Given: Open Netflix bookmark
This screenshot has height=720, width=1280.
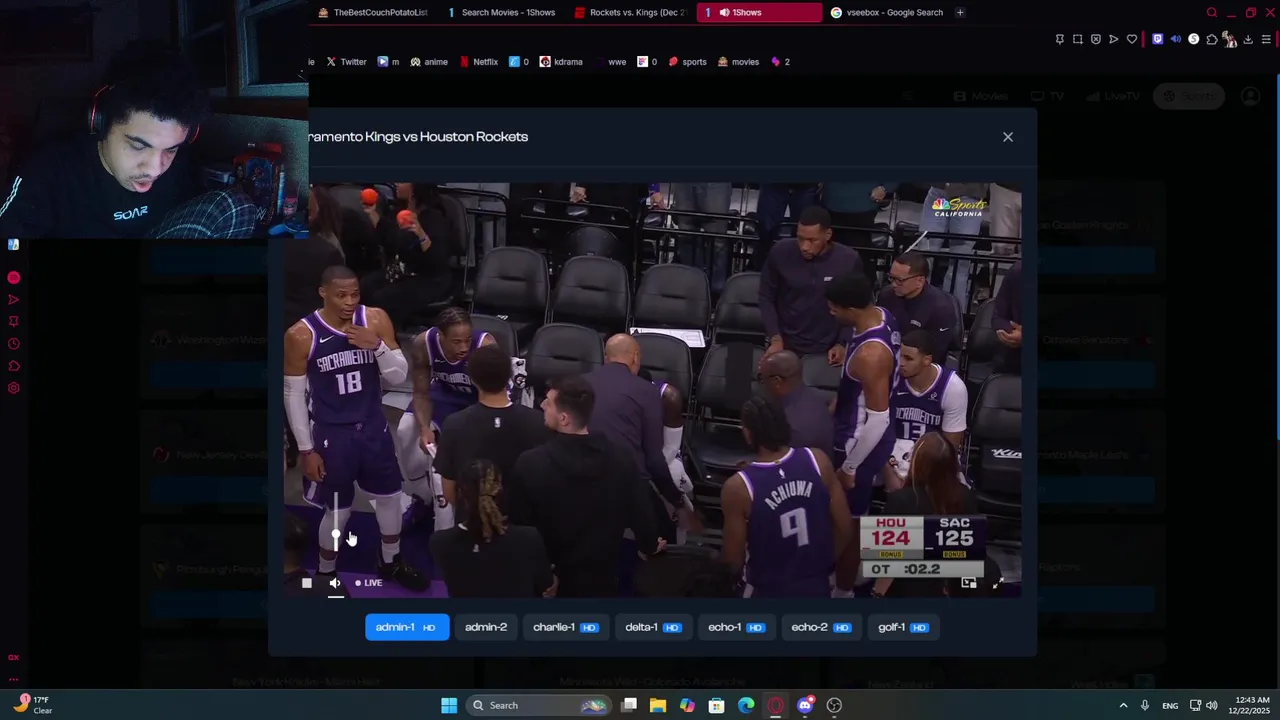Looking at the screenshot, I should click(x=479, y=62).
